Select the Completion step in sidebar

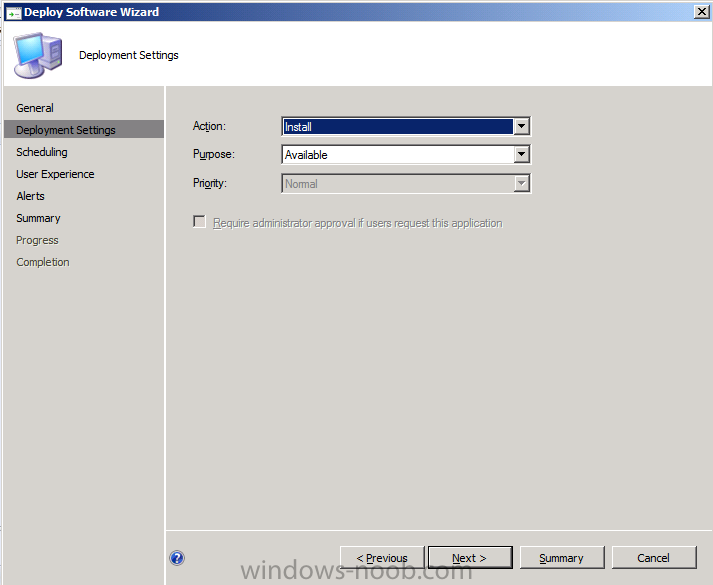point(43,262)
